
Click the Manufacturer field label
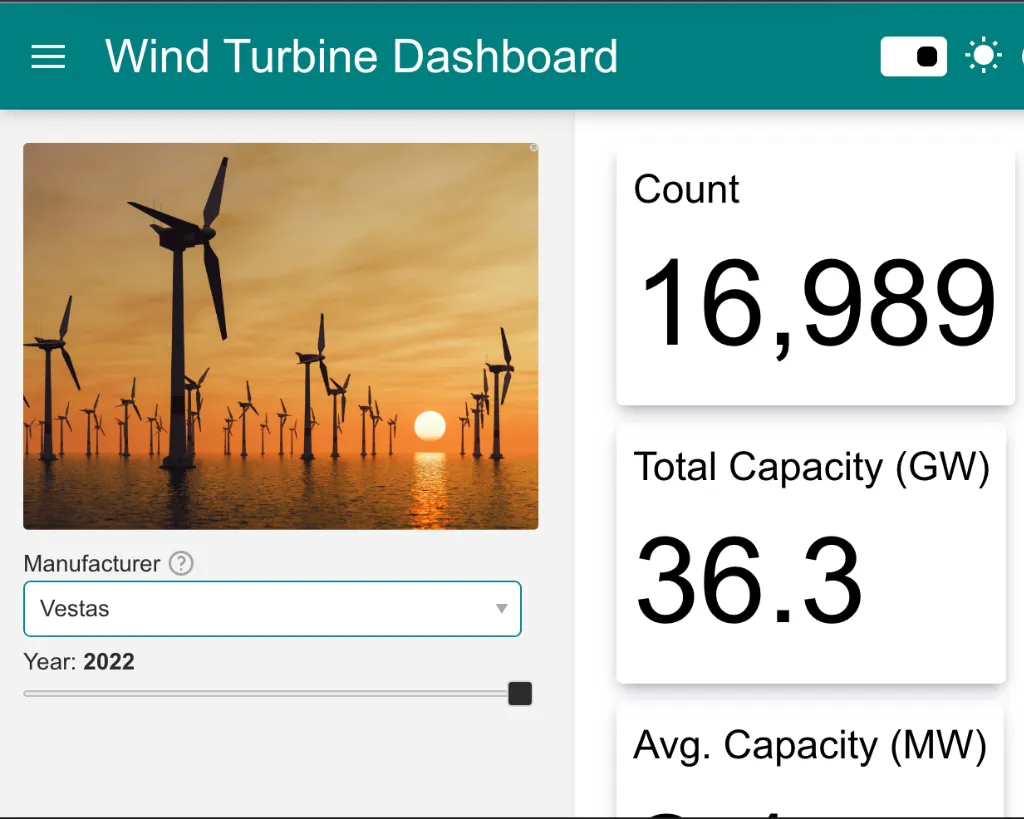point(92,564)
